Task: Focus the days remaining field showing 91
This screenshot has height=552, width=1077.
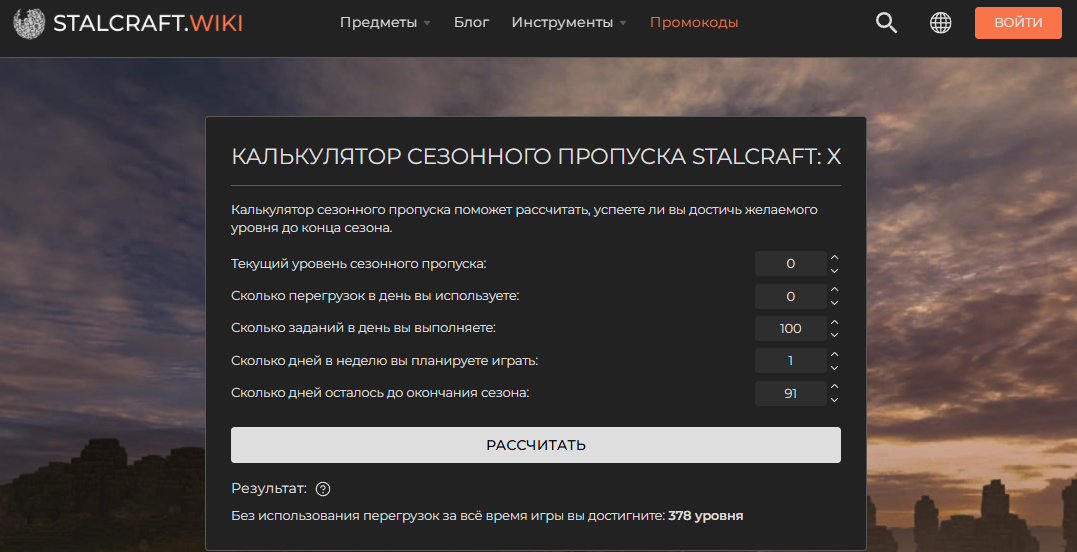Action: point(791,393)
